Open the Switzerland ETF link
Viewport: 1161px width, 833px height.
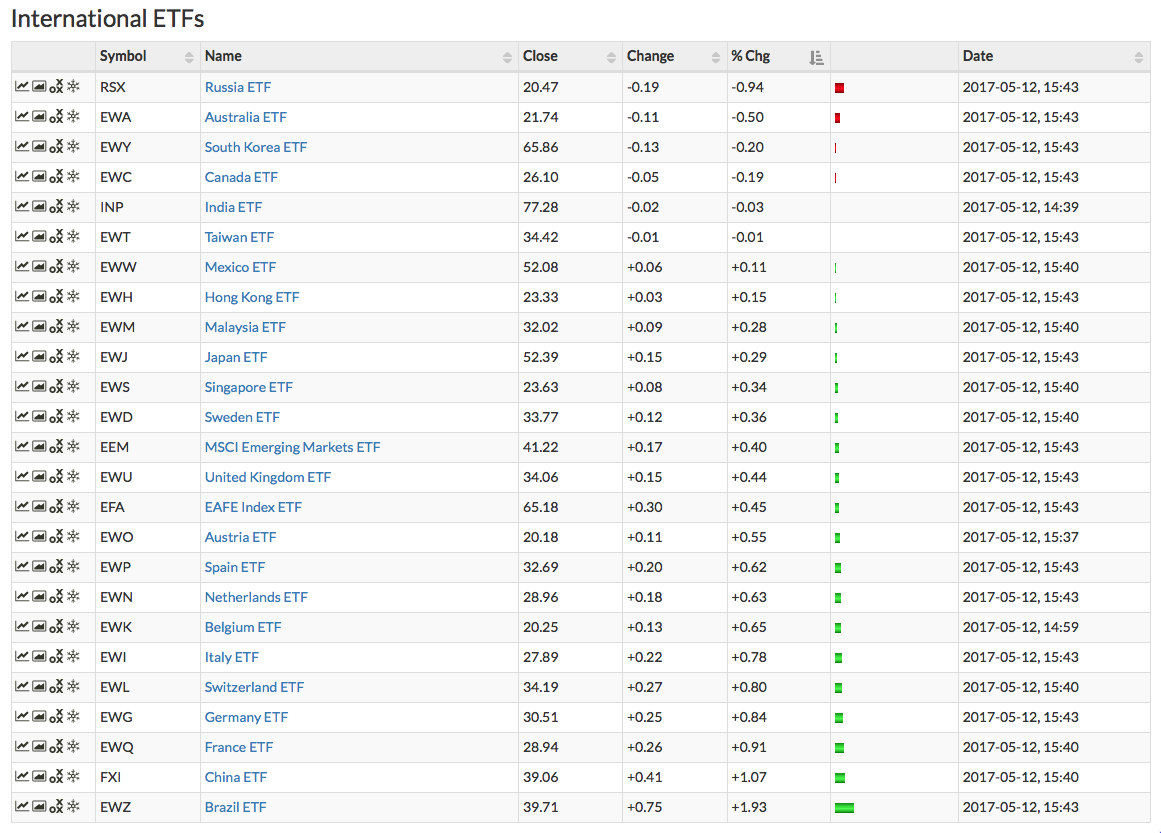[254, 687]
